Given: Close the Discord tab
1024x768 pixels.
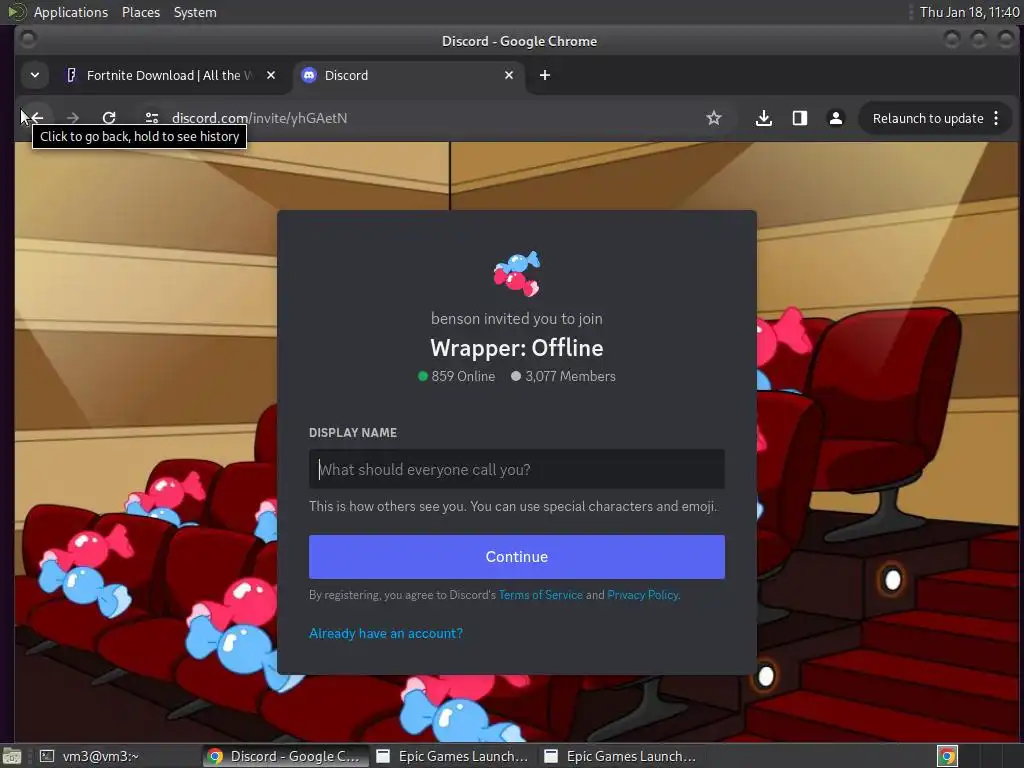Looking at the screenshot, I should coord(509,75).
